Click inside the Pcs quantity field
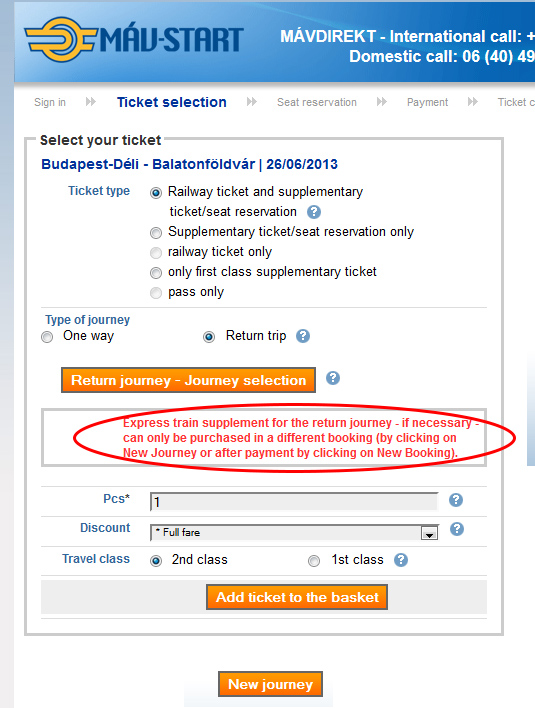Viewport: 535px width, 708px height. [294, 502]
